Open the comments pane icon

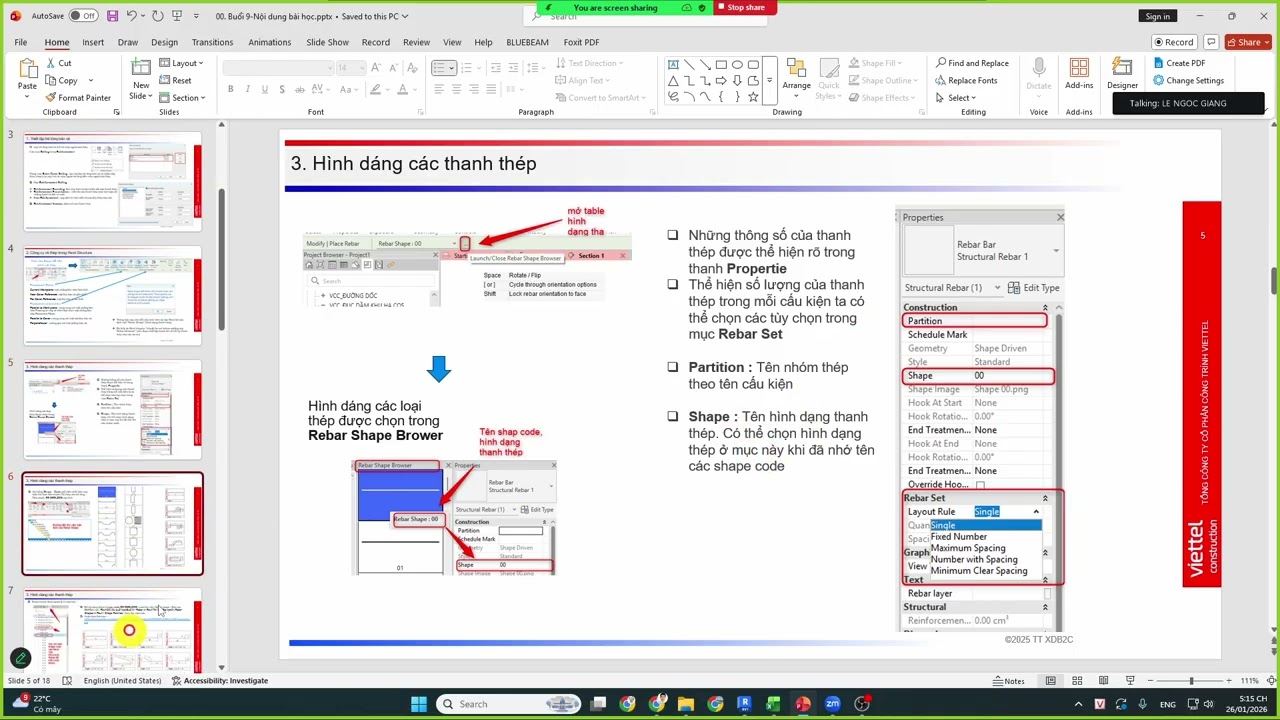click(x=1210, y=42)
